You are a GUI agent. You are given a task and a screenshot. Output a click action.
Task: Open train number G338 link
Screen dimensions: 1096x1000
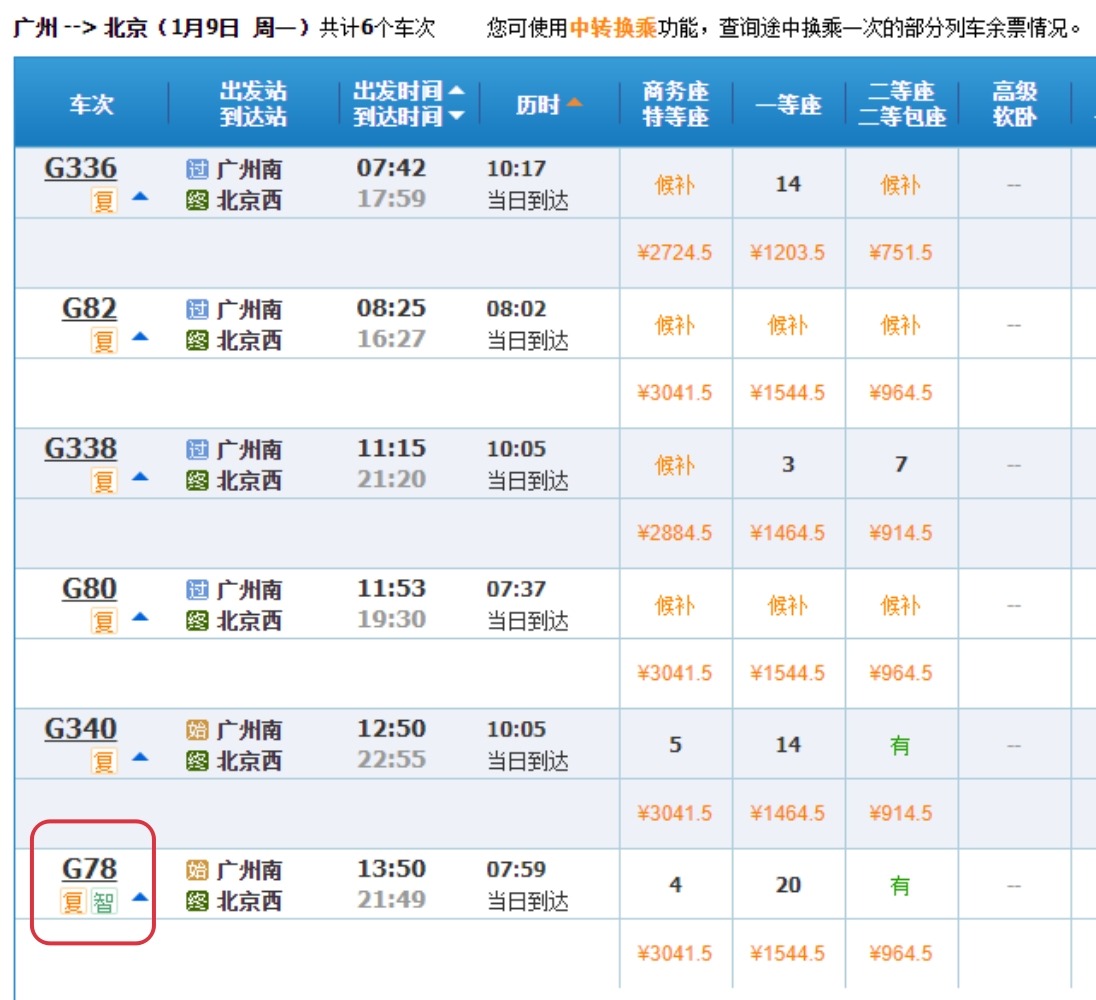(80, 449)
